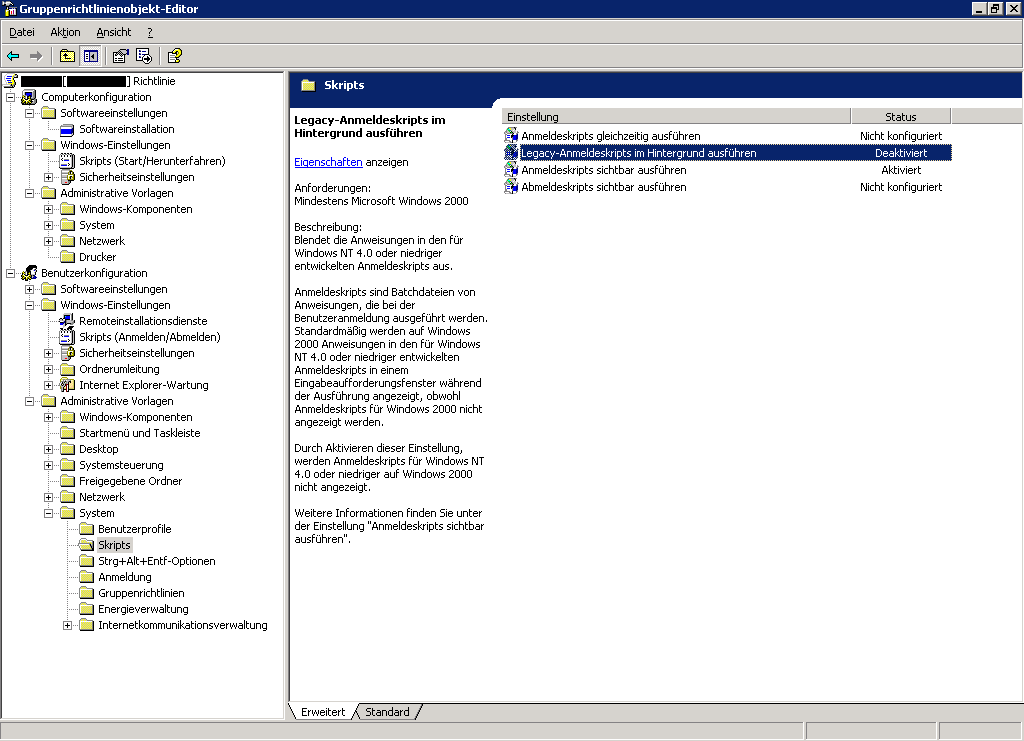Click the Ordnerumleitung folder icon
This screenshot has width=1024, height=741.
67,370
